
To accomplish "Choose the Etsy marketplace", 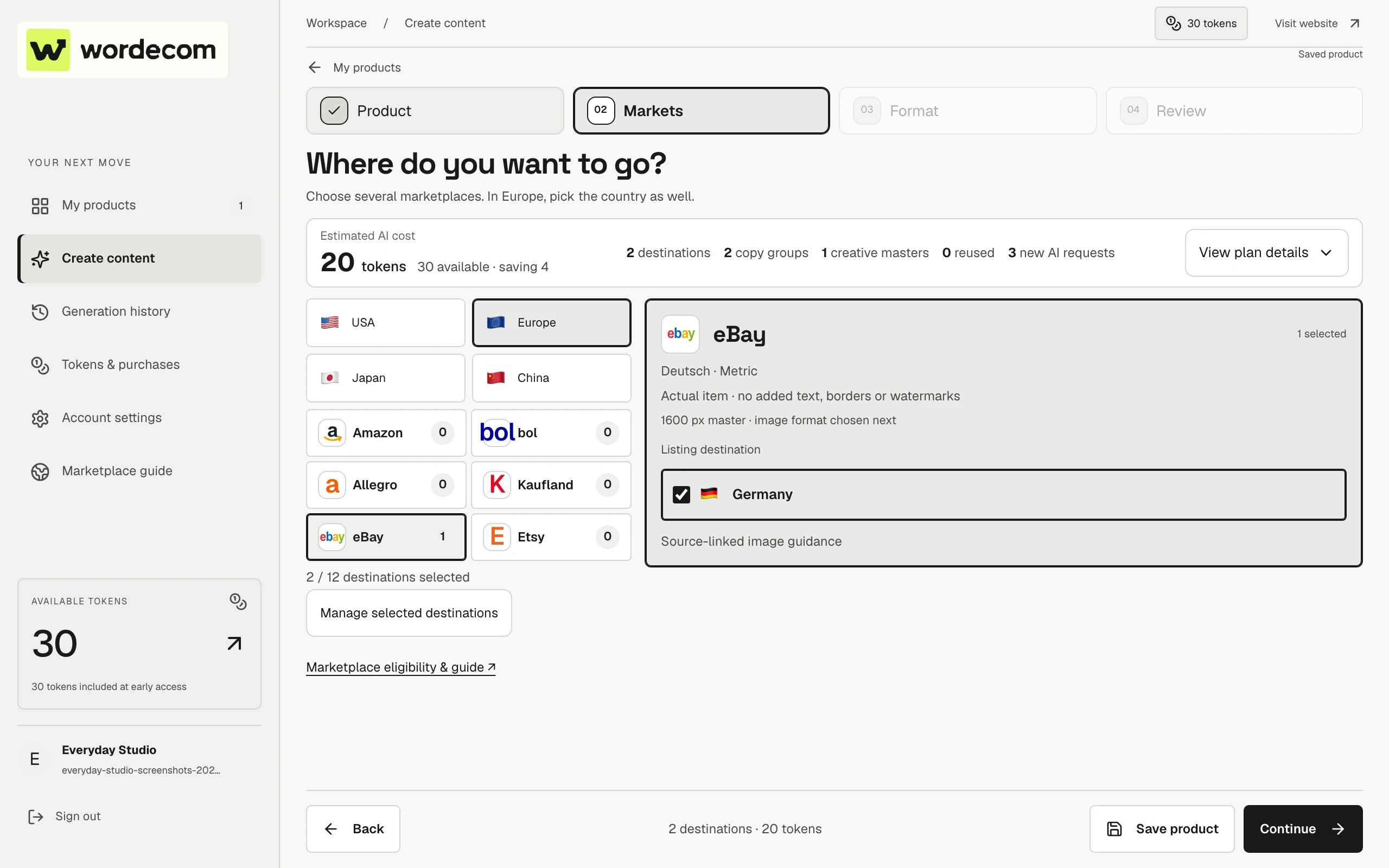I will (551, 537).
